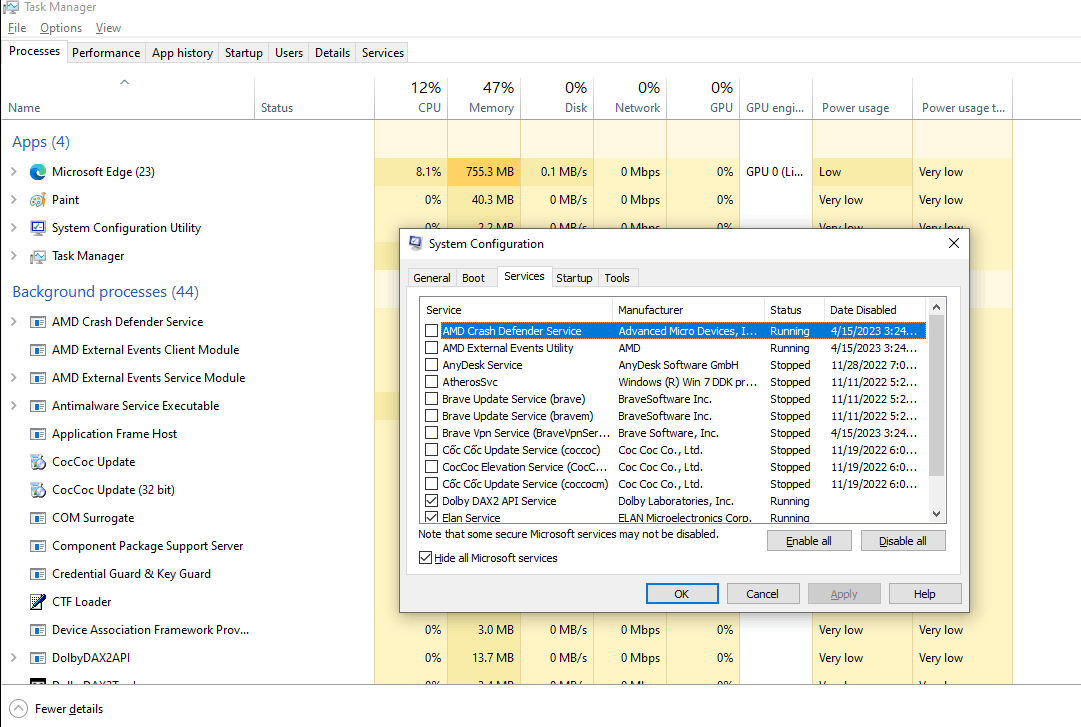Click the CocCoc Update (32 bit) icon
The width and height of the screenshot is (1081, 727).
[x=38, y=490]
